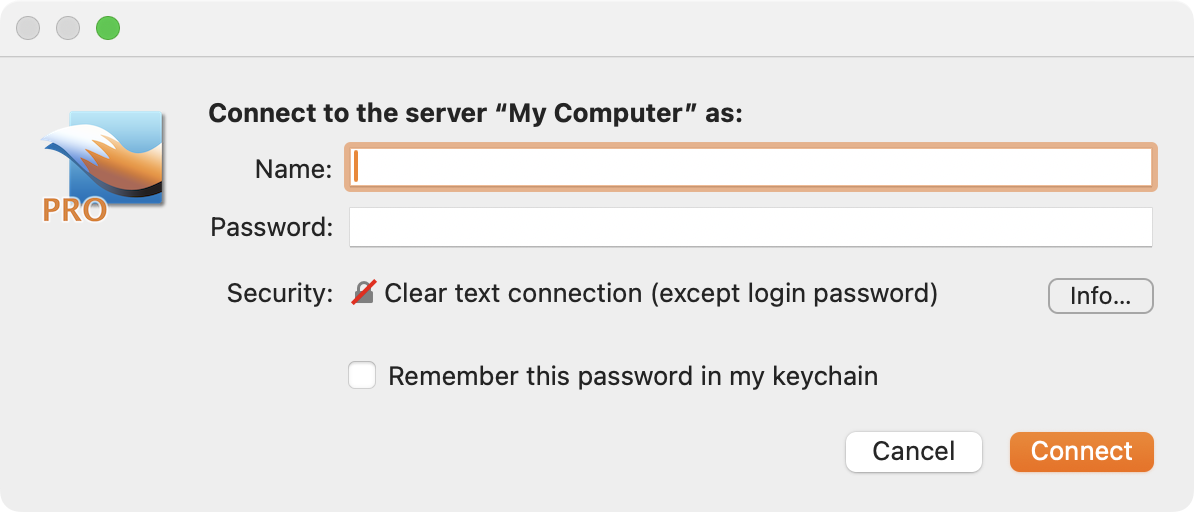Click the "Clear text connection" status text
1194x512 pixels.
coord(660,293)
